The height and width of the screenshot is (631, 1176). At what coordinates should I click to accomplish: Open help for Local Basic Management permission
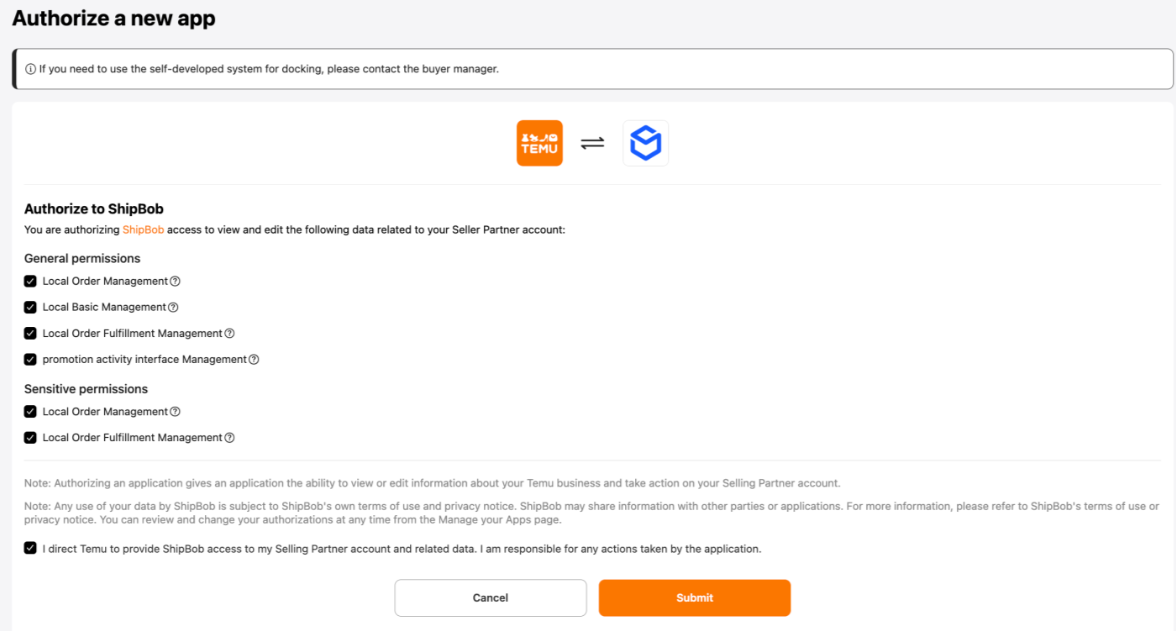click(x=172, y=307)
